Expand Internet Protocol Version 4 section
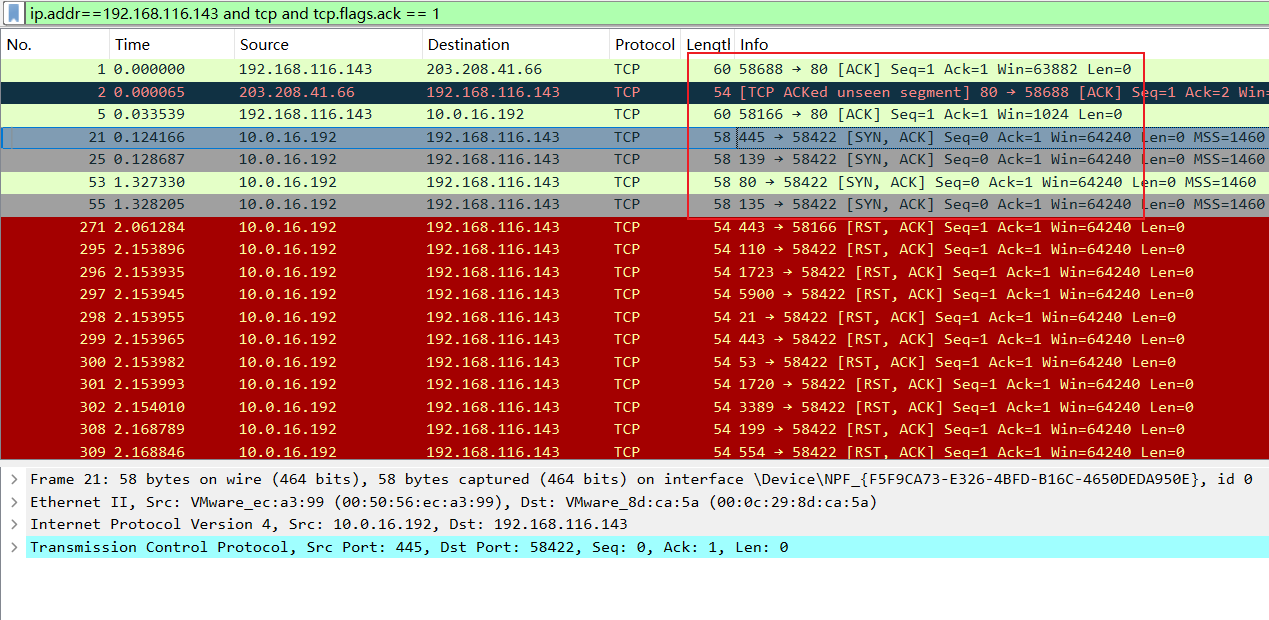This screenshot has height=620, width=1269. 14,525
